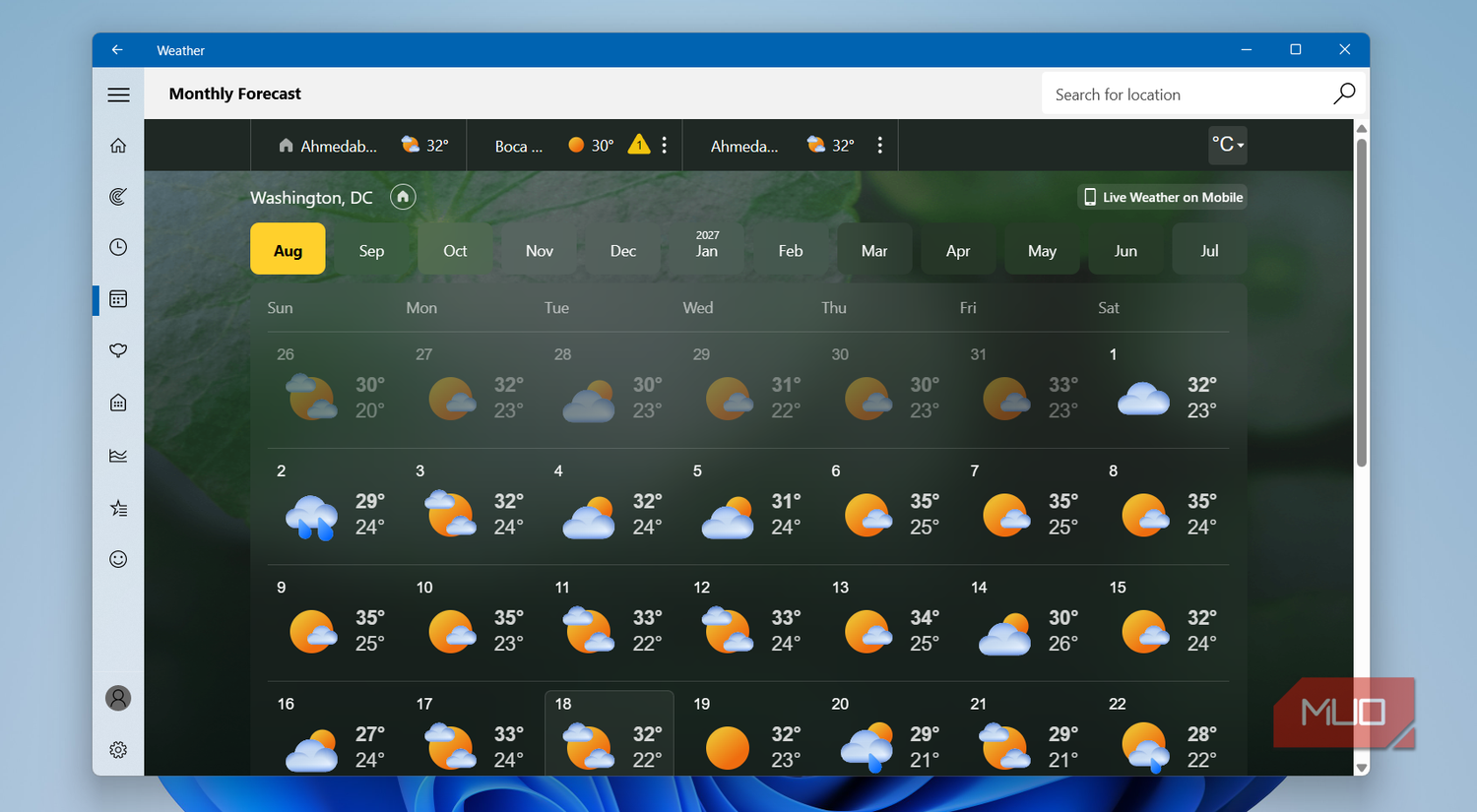Open forecast for day 9
This screenshot has height=812, width=1477.
[x=332, y=622]
